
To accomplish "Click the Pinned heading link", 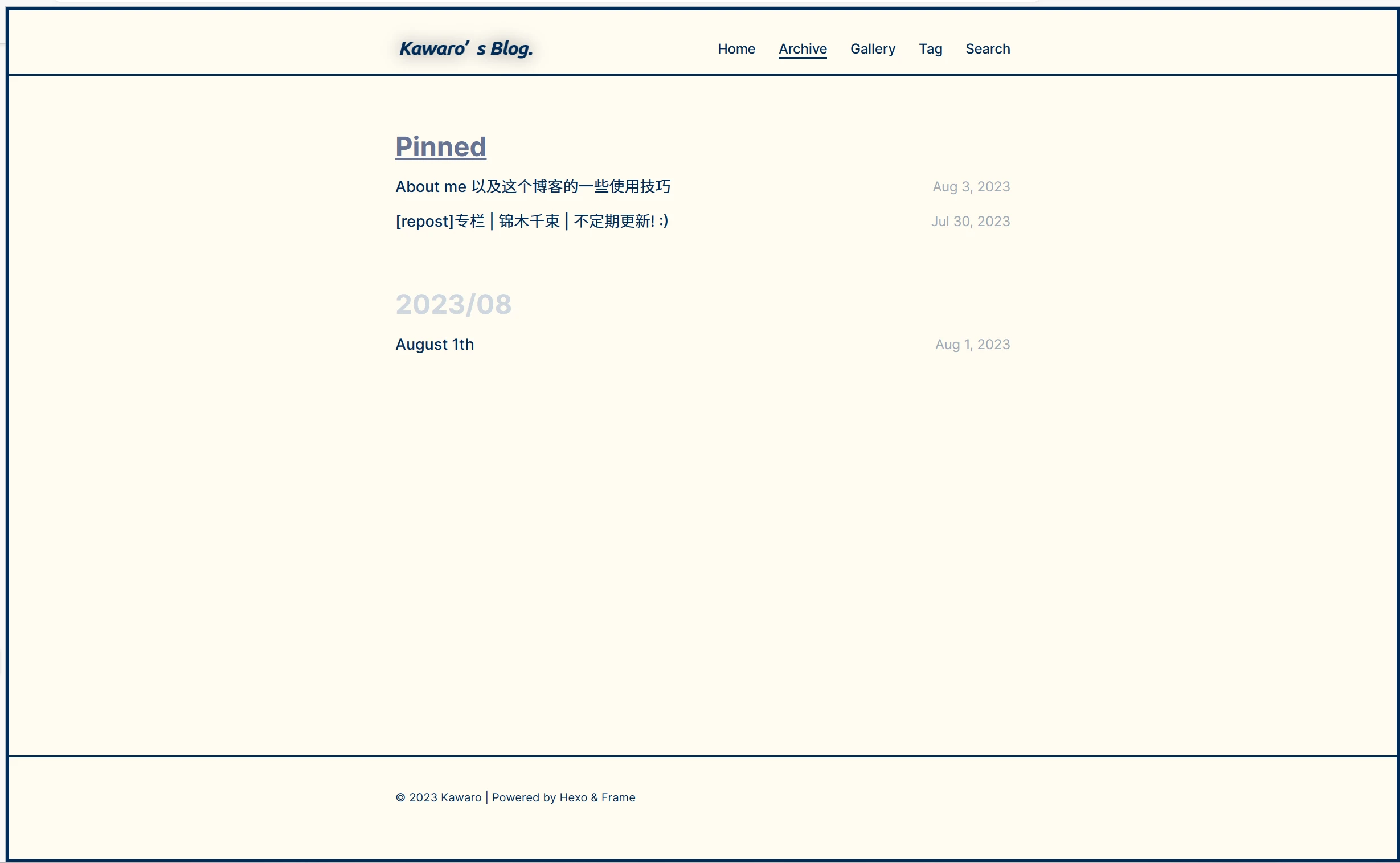I will [x=441, y=147].
